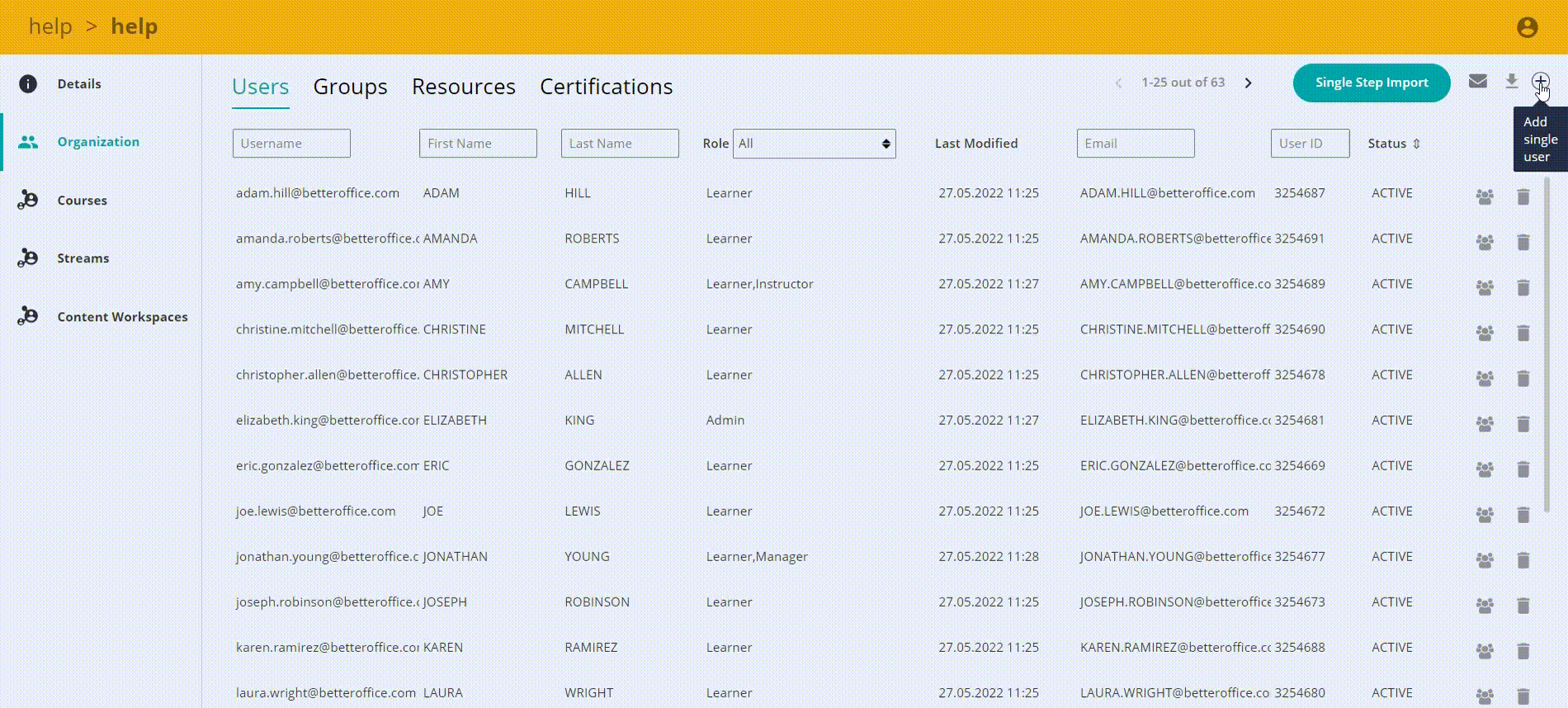Open groups icon for Amanda Roberts
Screen dimensions: 1568x708
pos(1485,242)
